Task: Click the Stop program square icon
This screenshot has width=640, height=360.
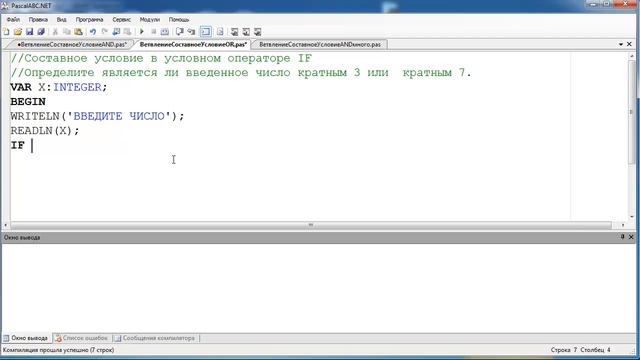Action: [153, 31]
